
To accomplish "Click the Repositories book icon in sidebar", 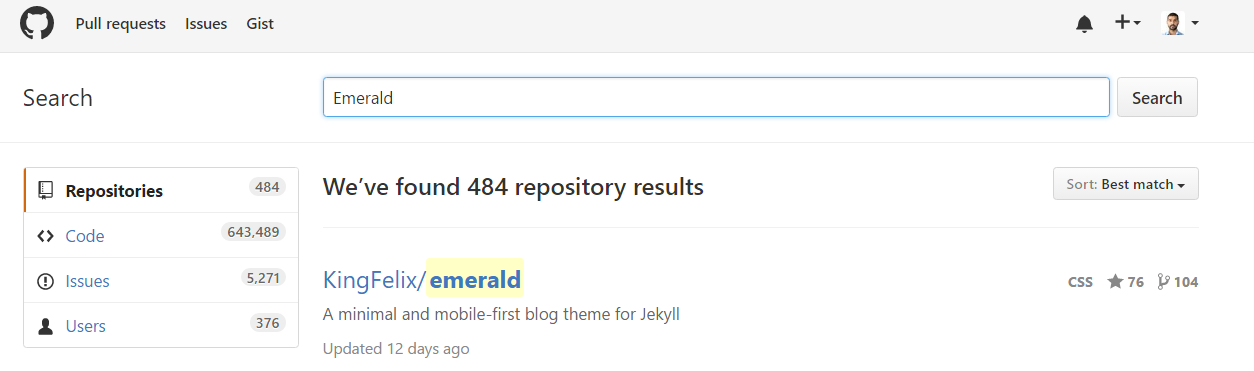I will pyautogui.click(x=45, y=190).
